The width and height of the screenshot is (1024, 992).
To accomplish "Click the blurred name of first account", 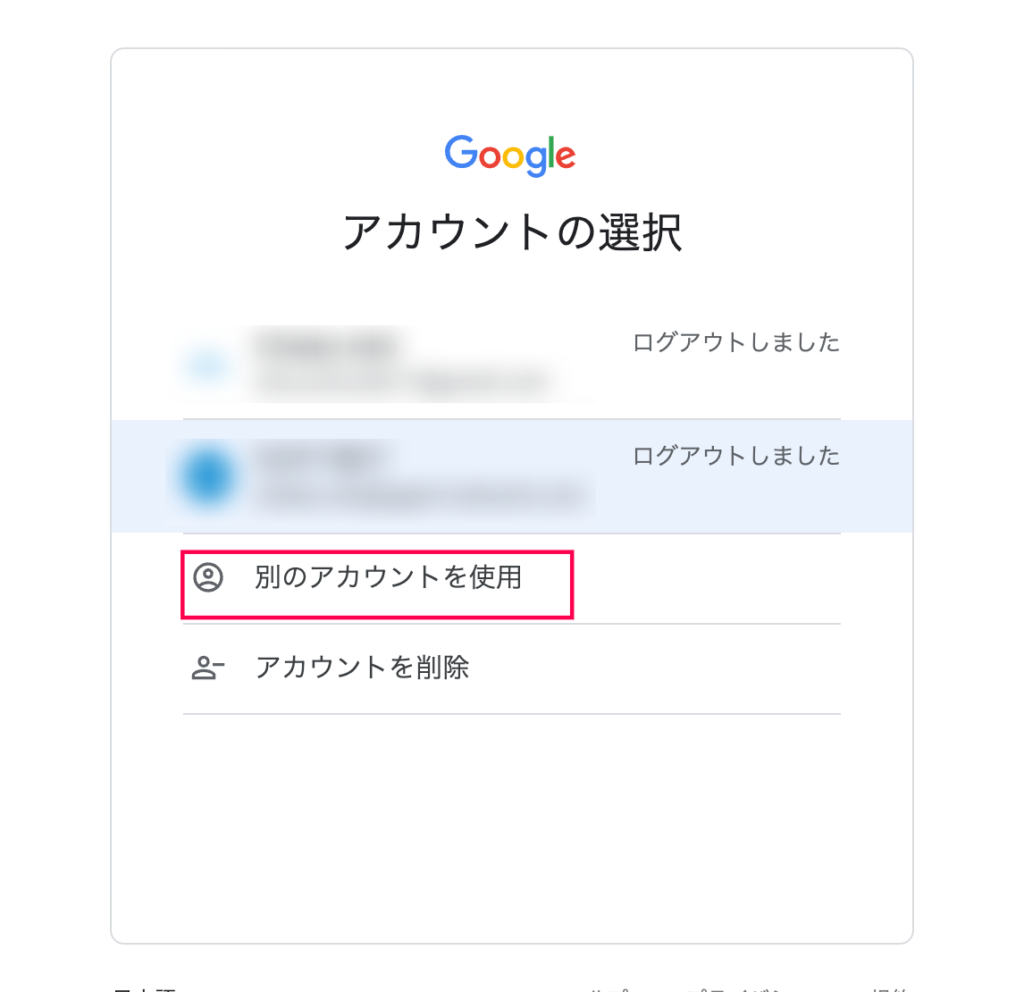I will coord(327,346).
